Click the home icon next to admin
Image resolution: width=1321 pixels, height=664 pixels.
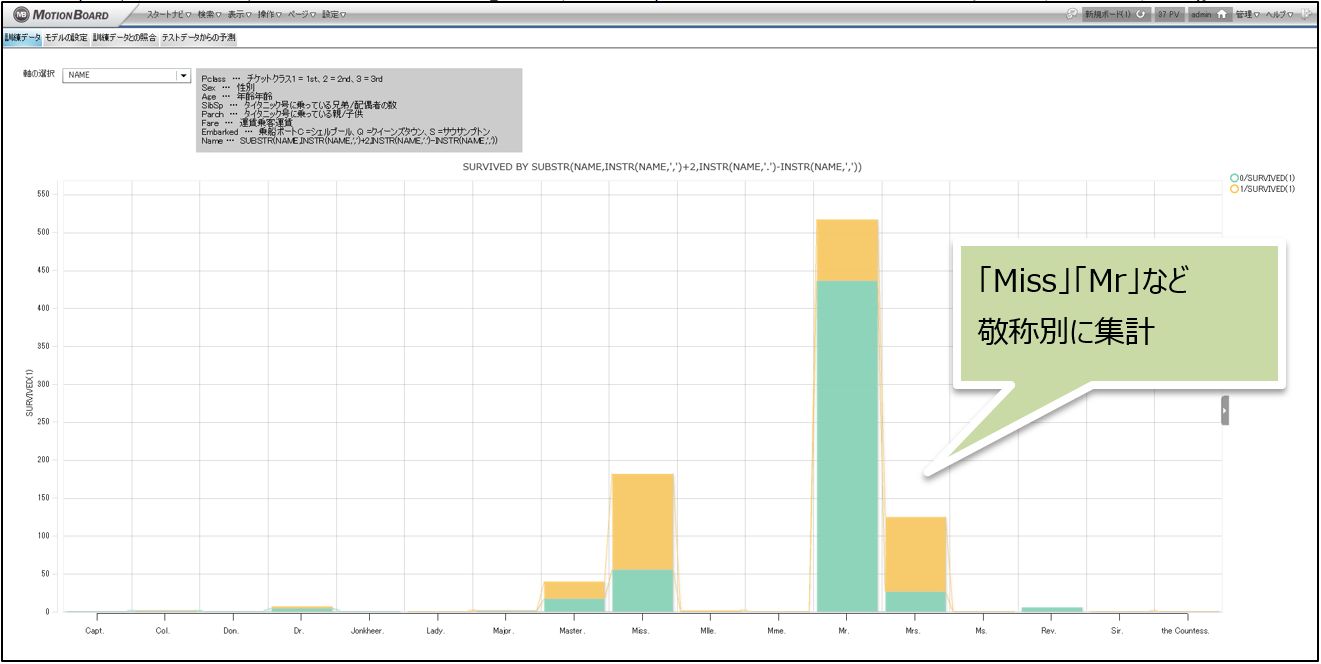click(1222, 14)
